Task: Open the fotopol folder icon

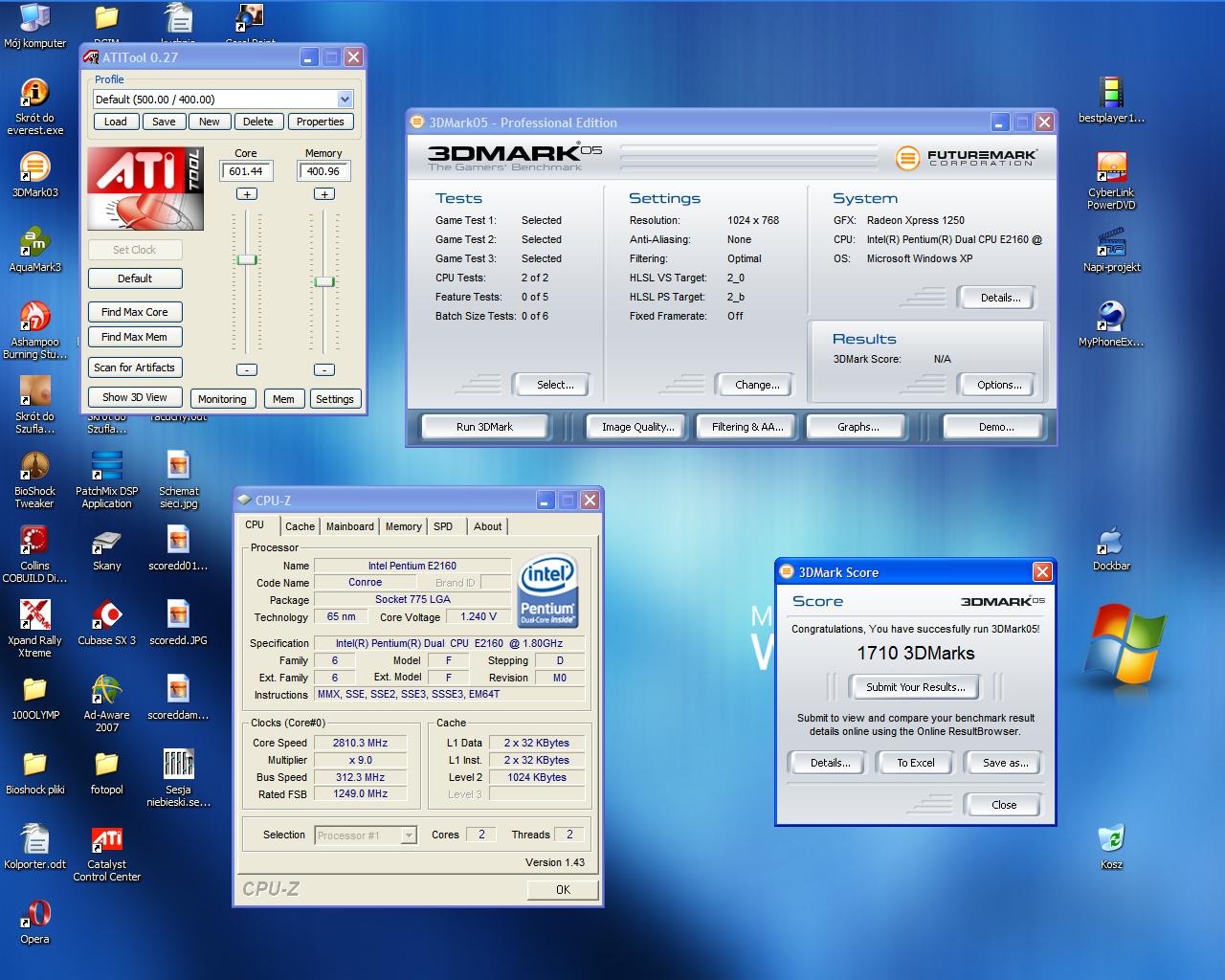Action: point(107,771)
